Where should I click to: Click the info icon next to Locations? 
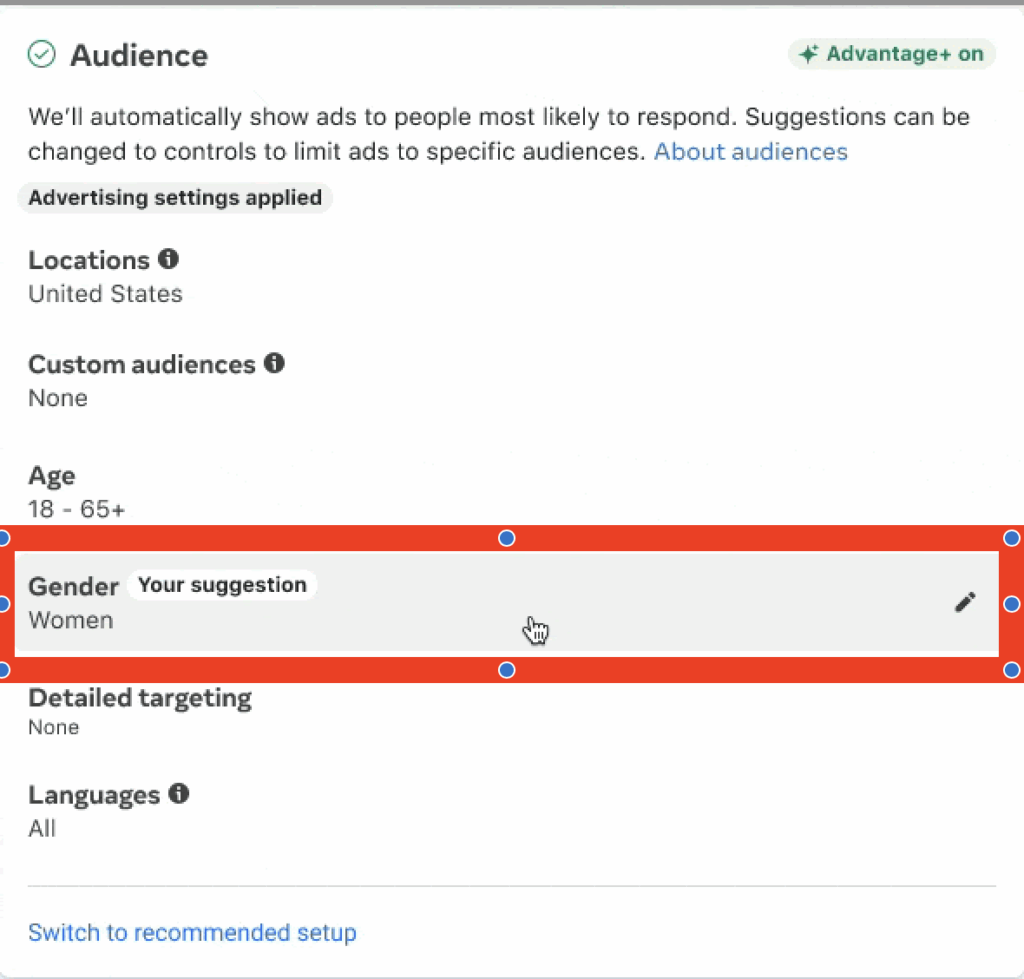point(168,259)
